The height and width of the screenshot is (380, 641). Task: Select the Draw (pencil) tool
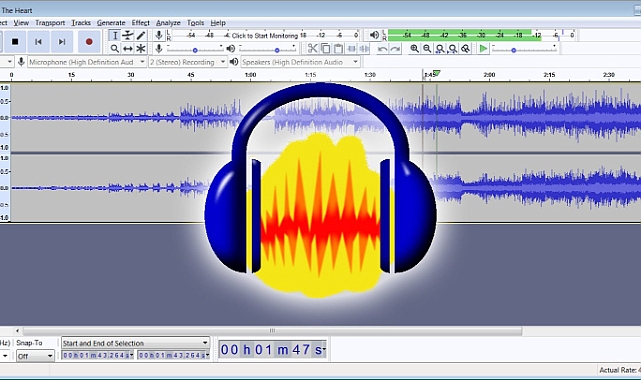(141, 36)
